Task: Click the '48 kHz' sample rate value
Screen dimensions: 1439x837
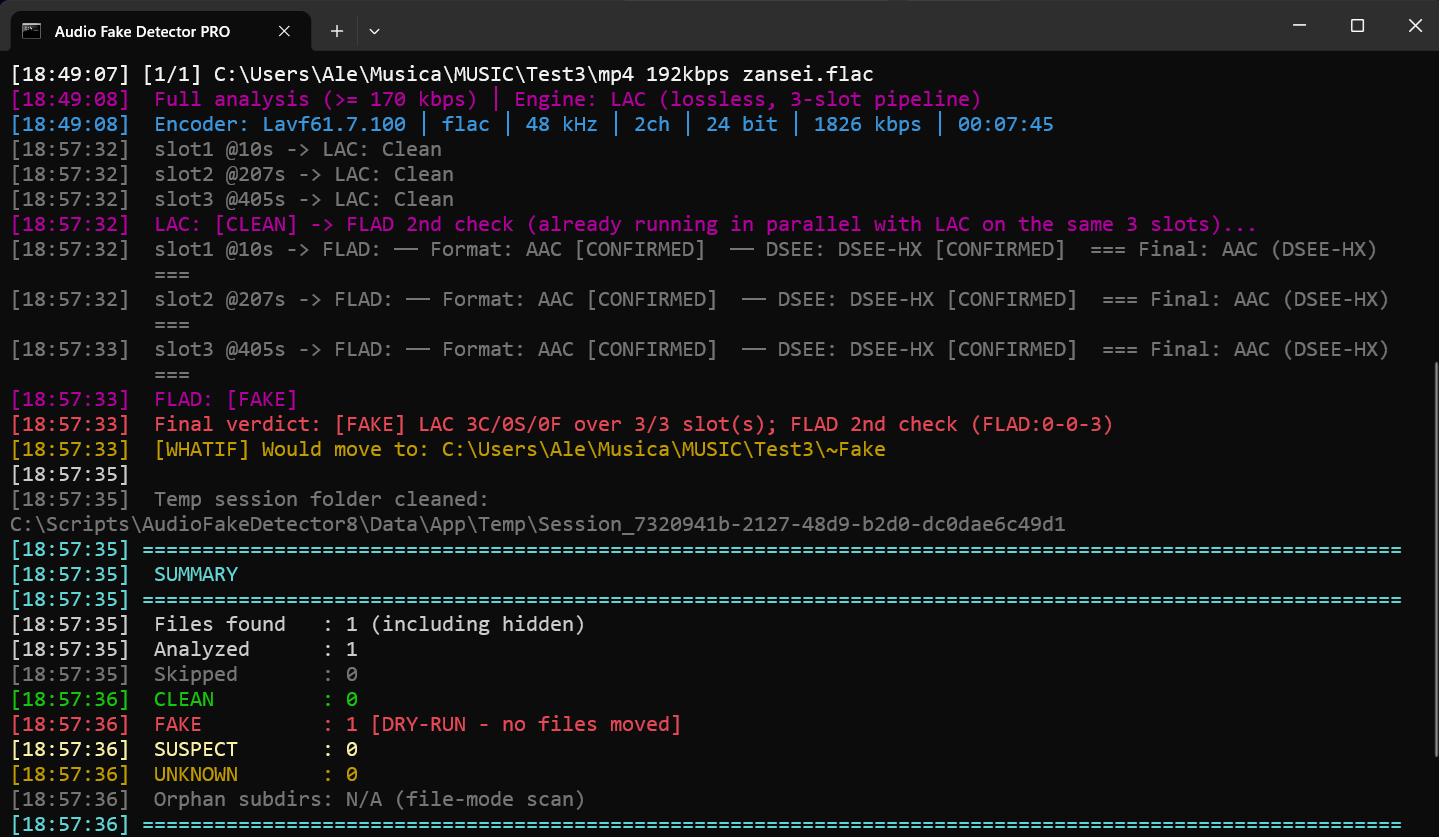Action: [562, 124]
